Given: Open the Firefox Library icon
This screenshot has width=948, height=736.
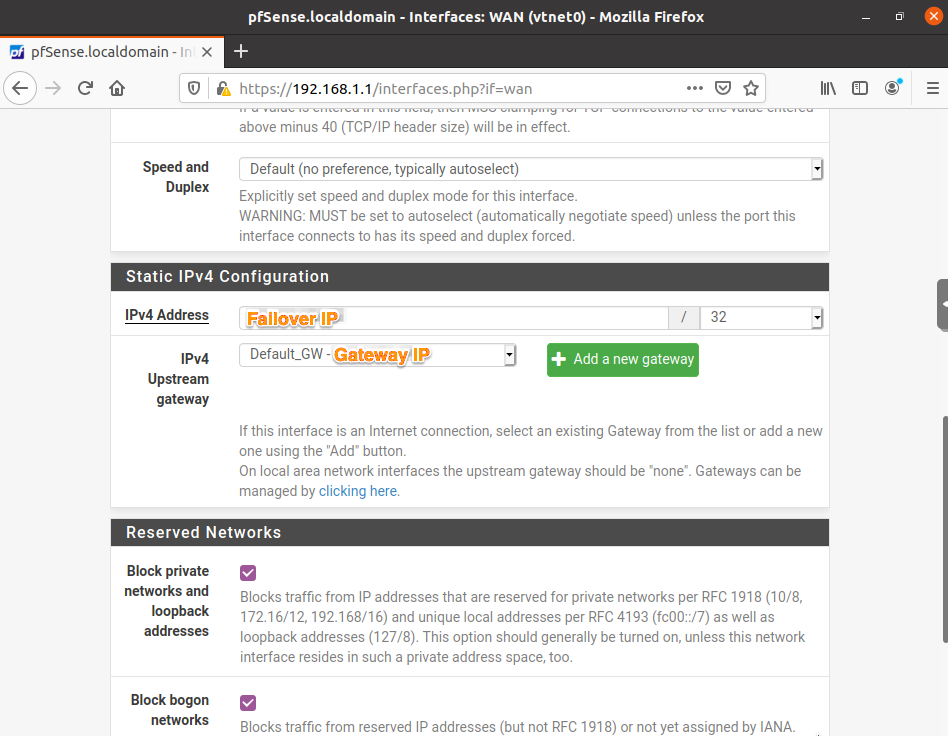Looking at the screenshot, I should point(828,88).
